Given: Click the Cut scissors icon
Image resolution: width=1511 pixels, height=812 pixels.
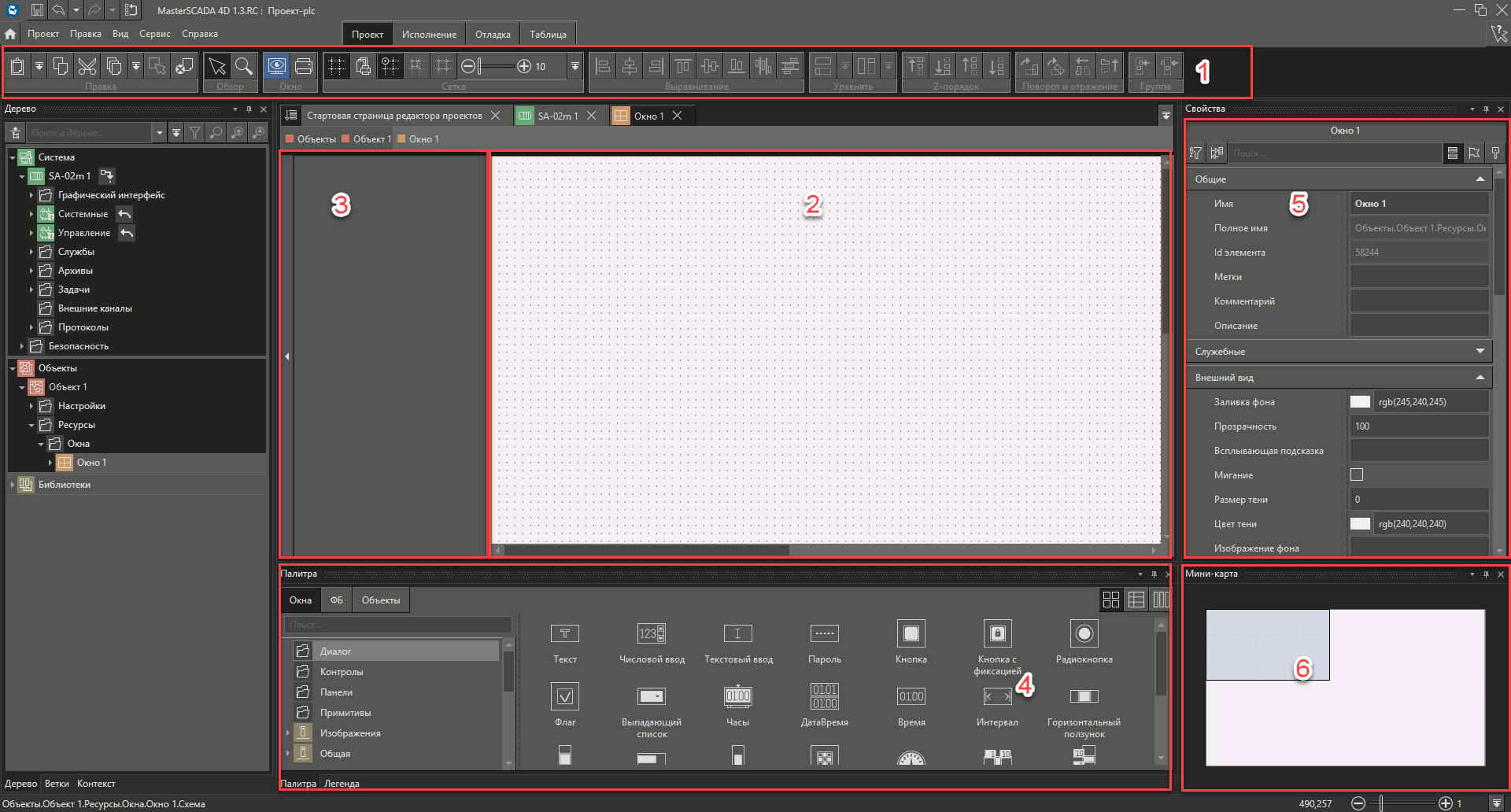Looking at the screenshot, I should (87, 66).
